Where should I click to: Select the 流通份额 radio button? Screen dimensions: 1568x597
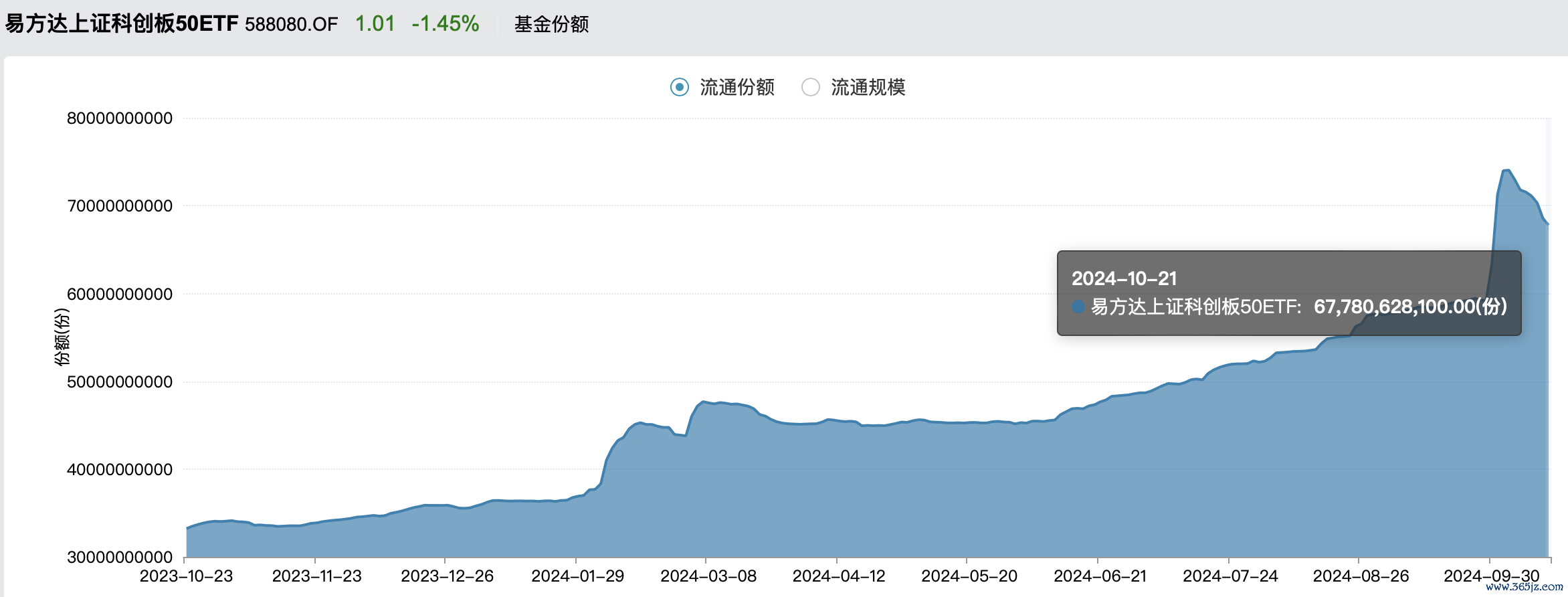[680, 88]
